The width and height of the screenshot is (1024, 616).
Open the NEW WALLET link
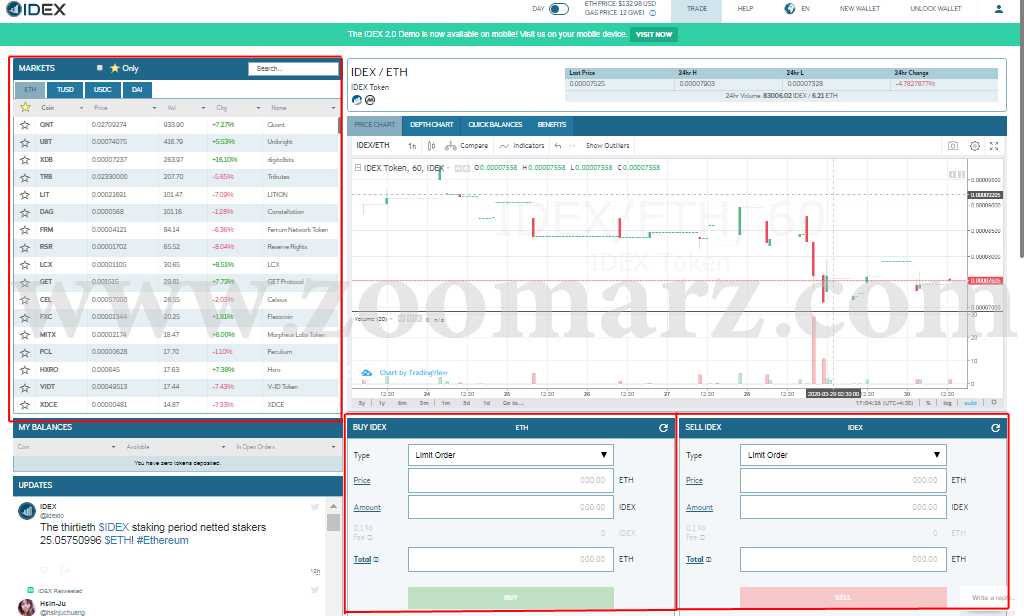coord(859,8)
